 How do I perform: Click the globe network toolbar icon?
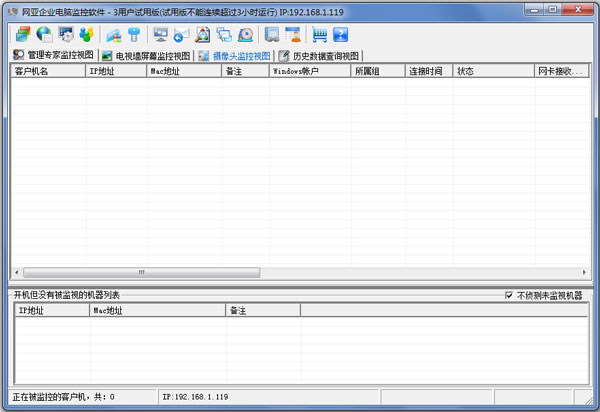point(44,34)
